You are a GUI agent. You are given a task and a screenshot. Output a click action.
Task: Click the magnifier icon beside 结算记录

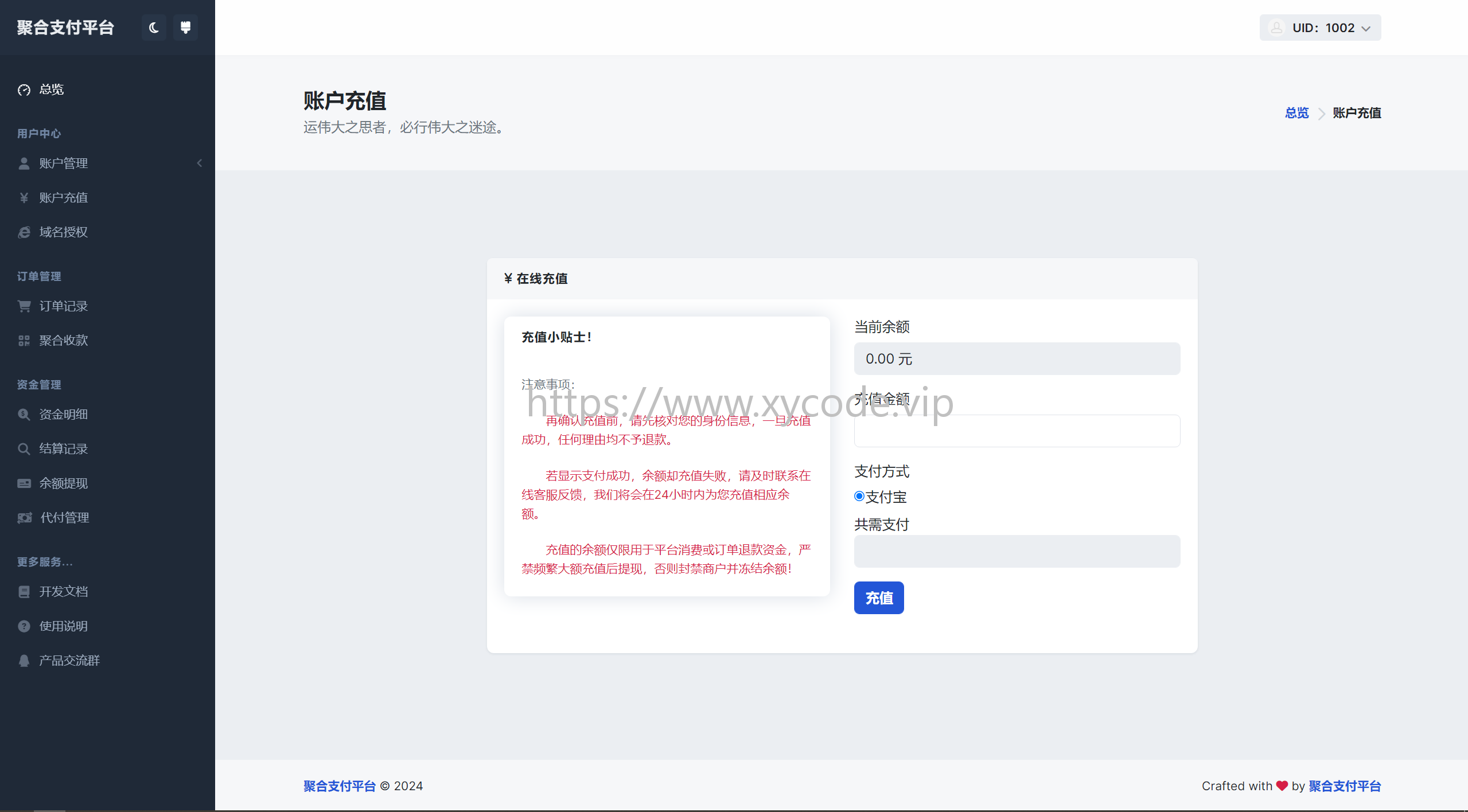[x=24, y=449]
